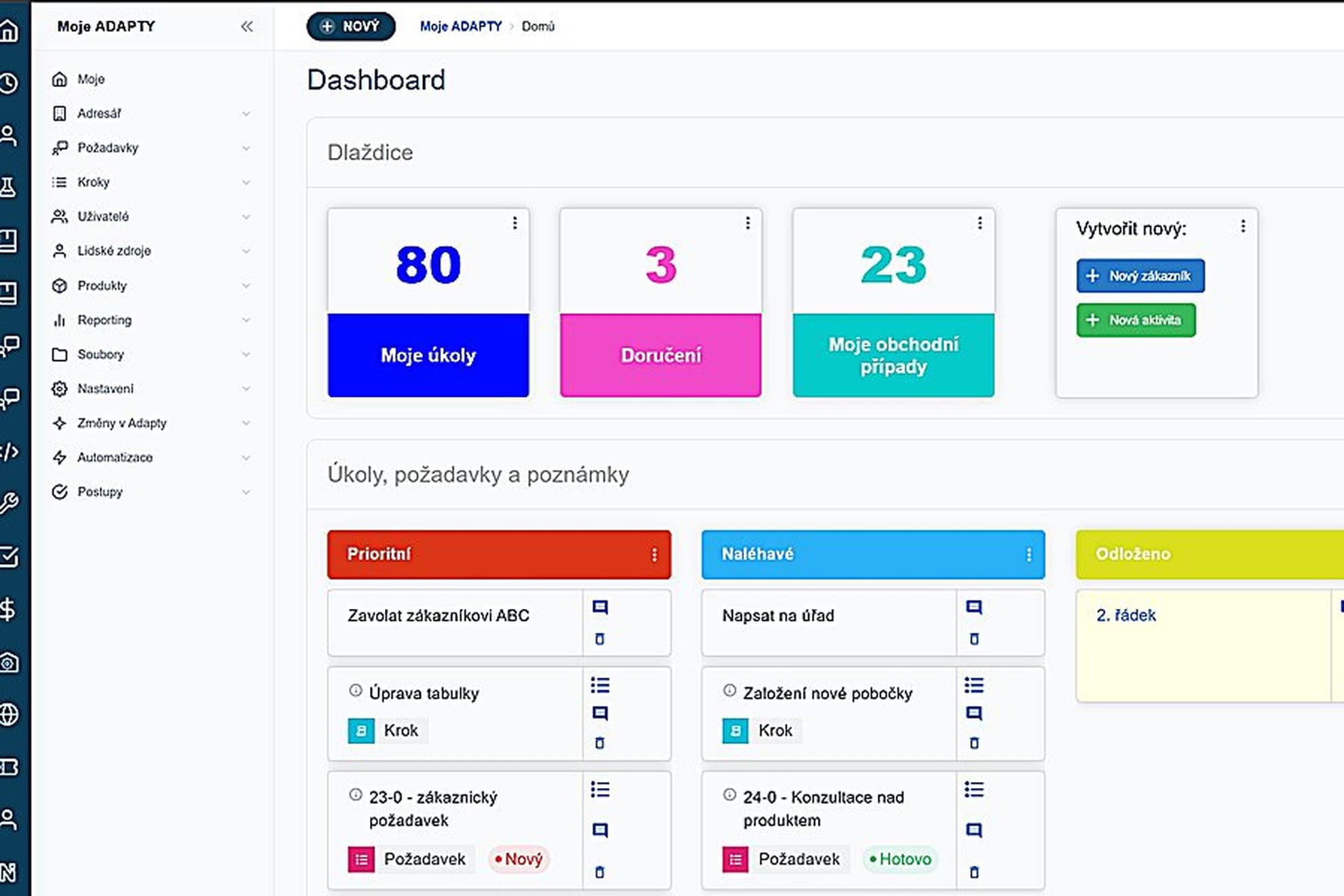Click the flask icon in dark left rail
The height and width of the screenshot is (896, 1344).
pyautogui.click(x=8, y=187)
